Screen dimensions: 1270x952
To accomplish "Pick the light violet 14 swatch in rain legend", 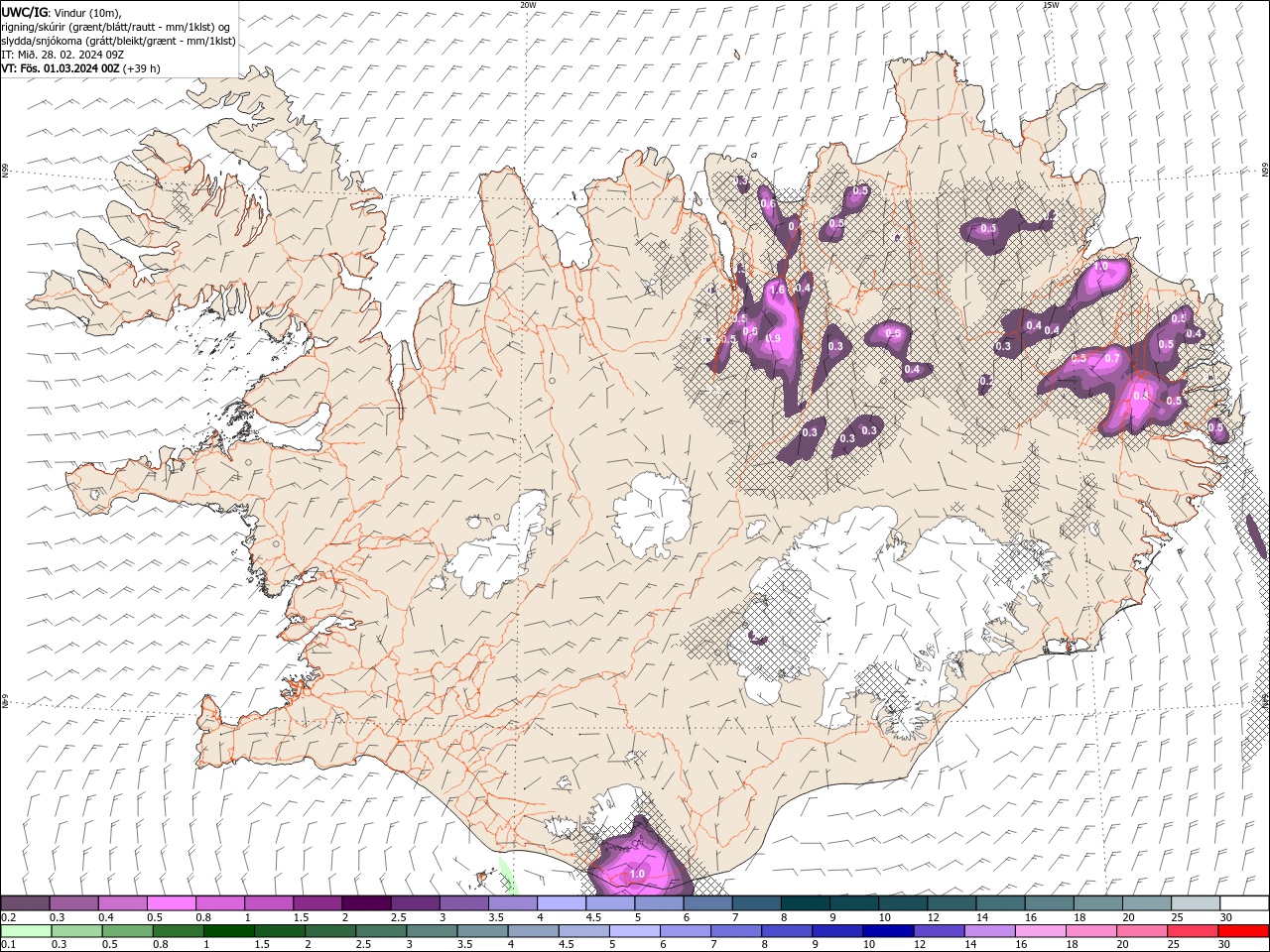I will point(990,931).
